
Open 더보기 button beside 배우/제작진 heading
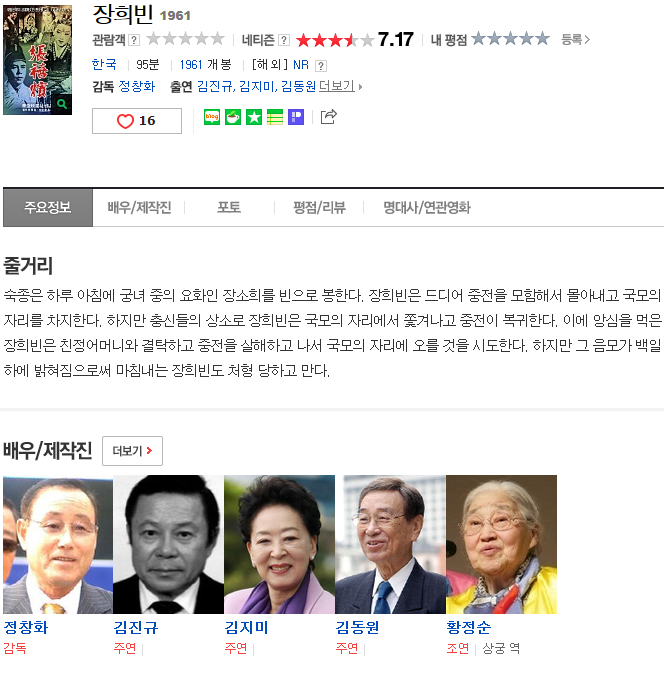click(132, 451)
